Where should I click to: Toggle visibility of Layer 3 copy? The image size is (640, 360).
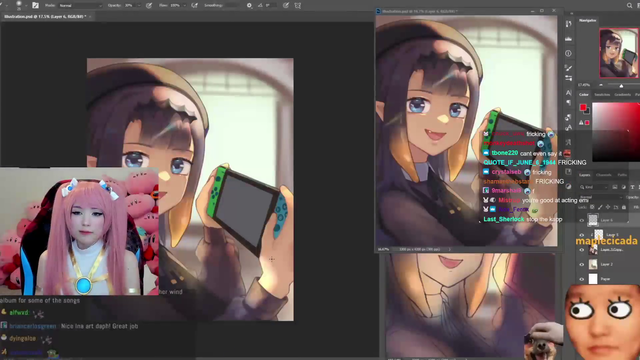point(582,250)
